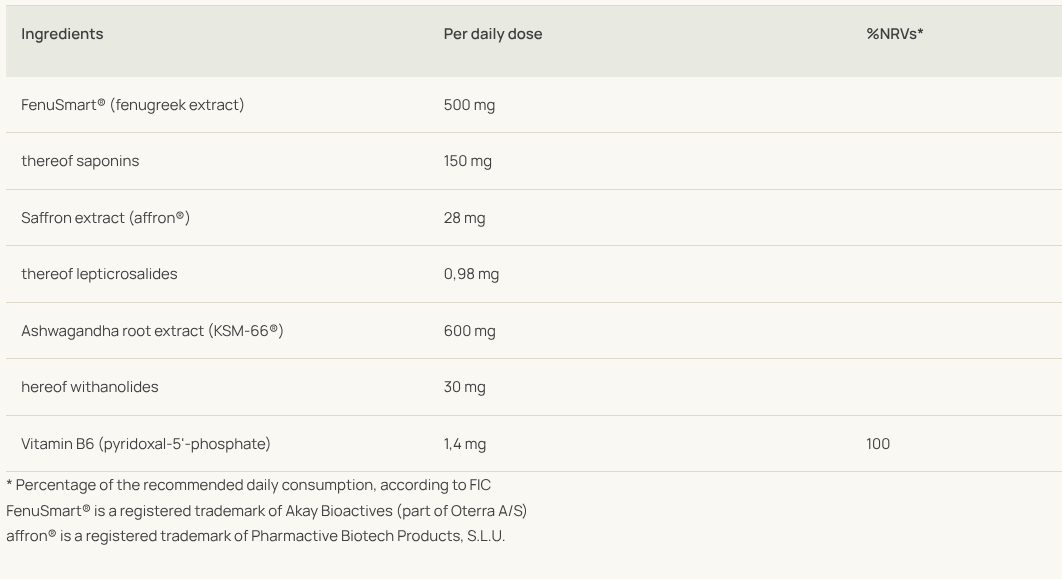Click the Per daily dose header

[493, 34]
